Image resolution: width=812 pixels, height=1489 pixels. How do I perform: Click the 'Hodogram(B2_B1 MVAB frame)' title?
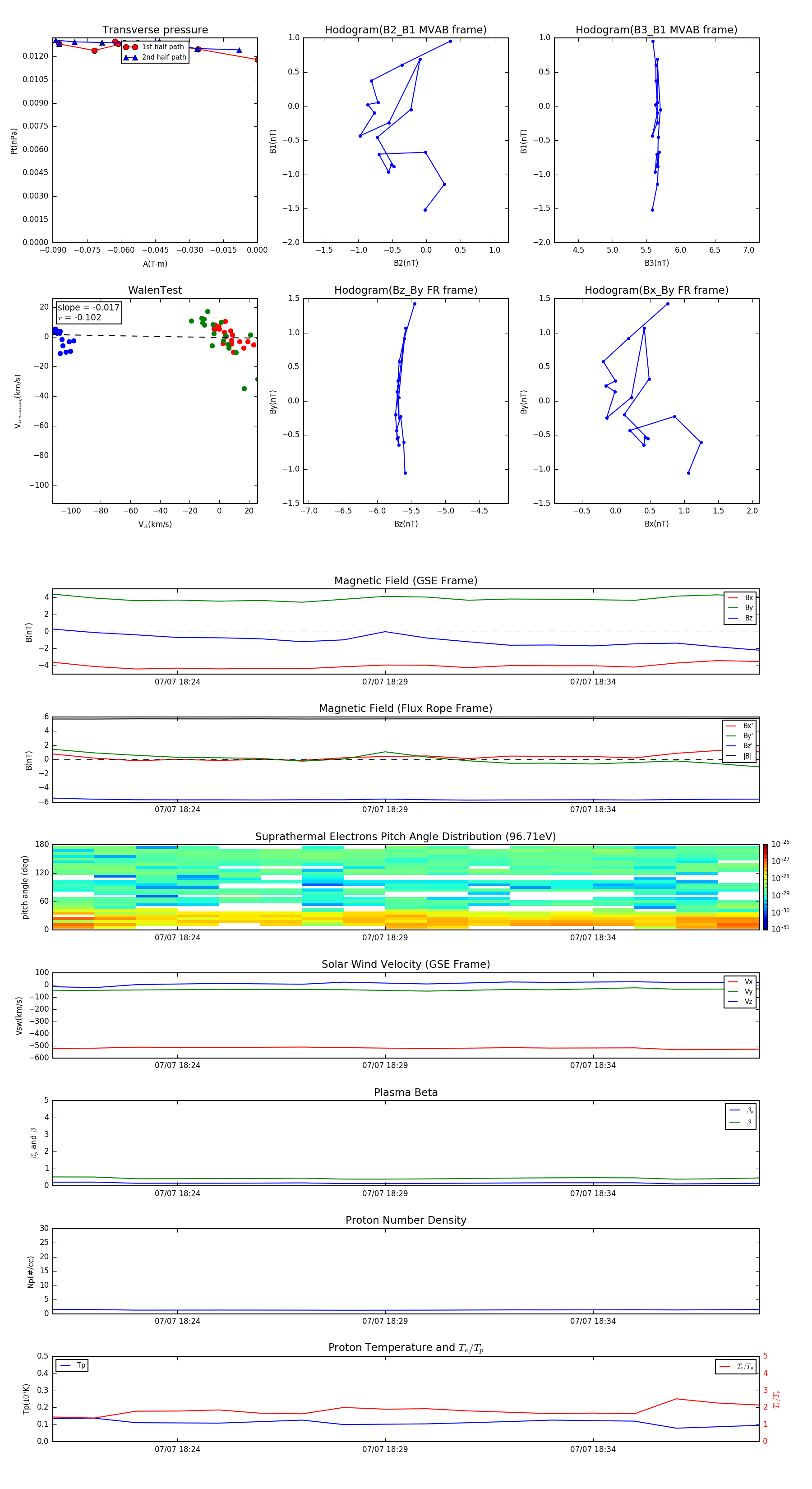coord(406,29)
